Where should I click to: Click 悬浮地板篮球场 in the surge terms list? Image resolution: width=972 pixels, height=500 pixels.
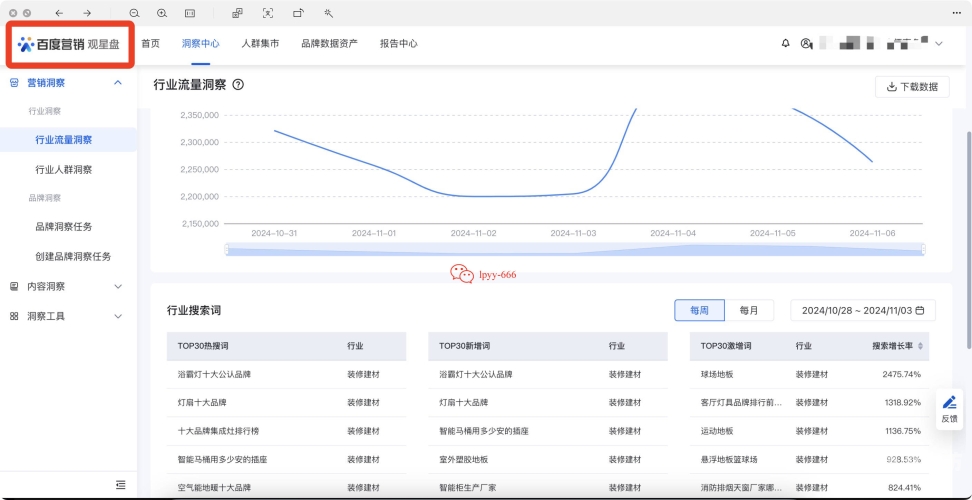click(729, 460)
